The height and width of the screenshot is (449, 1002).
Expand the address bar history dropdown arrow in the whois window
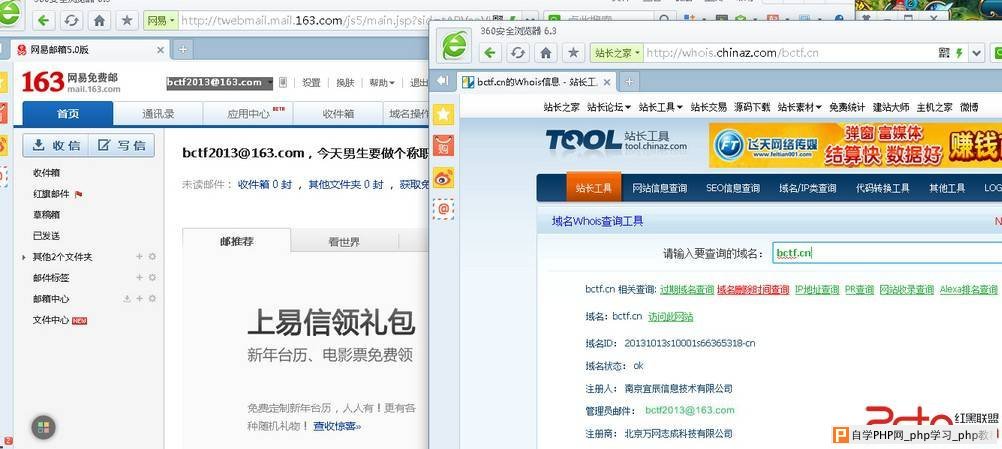(x=977, y=53)
